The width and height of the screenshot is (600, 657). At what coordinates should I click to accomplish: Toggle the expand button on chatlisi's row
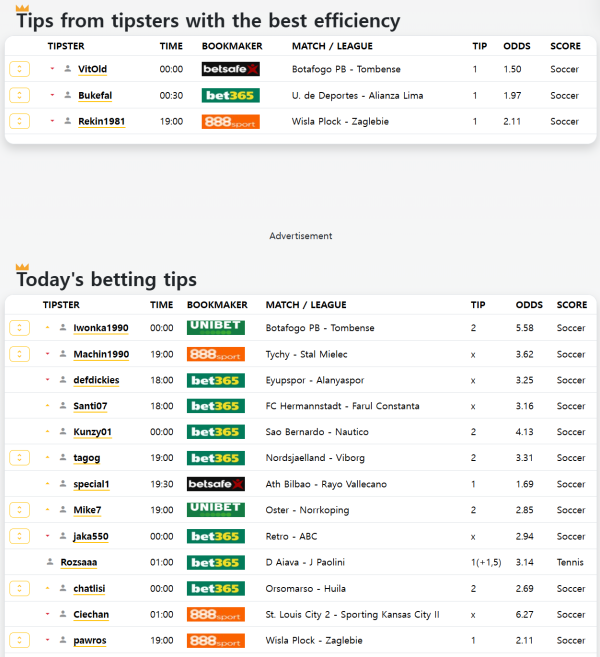point(19,588)
